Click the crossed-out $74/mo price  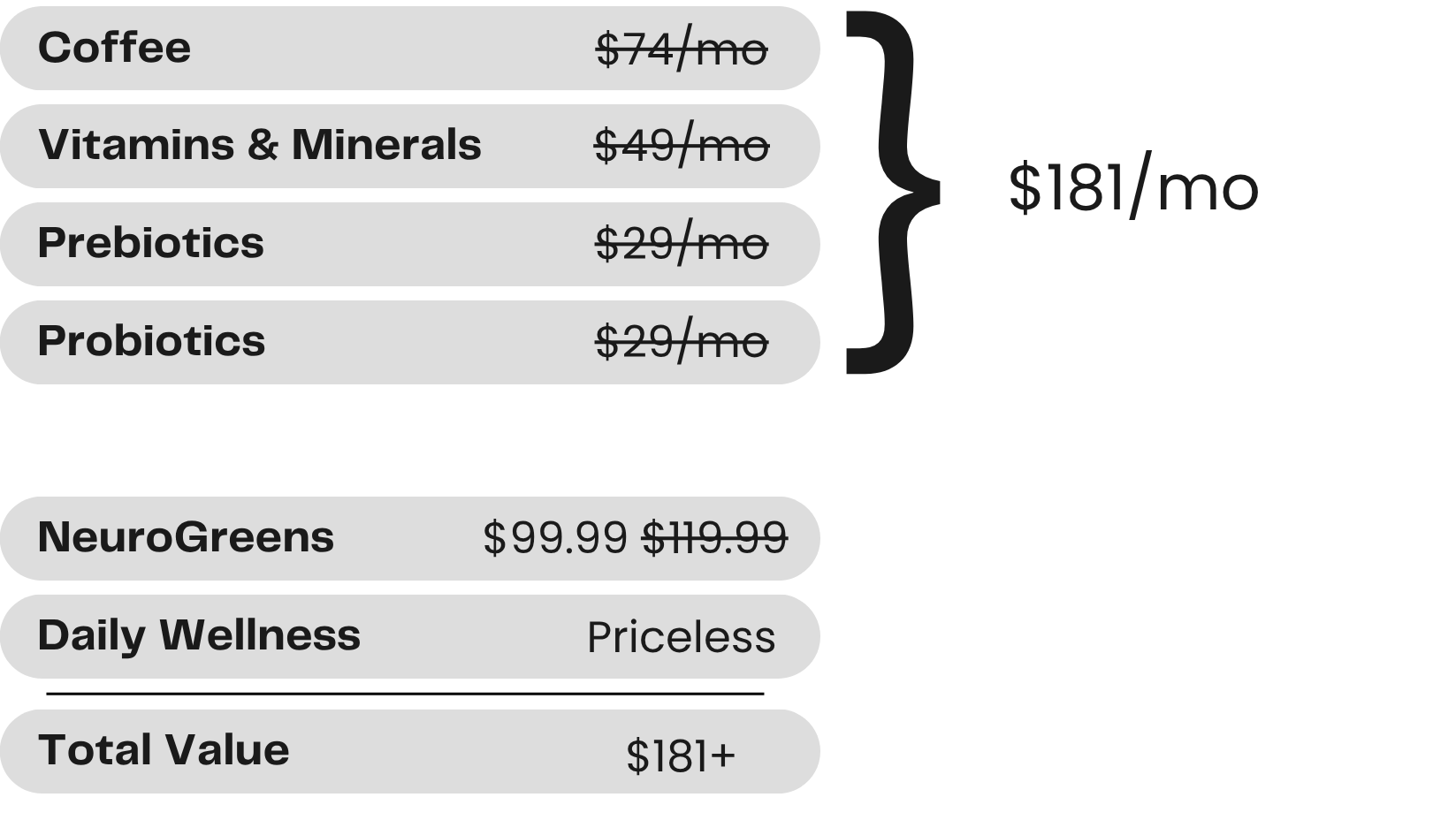point(681,49)
